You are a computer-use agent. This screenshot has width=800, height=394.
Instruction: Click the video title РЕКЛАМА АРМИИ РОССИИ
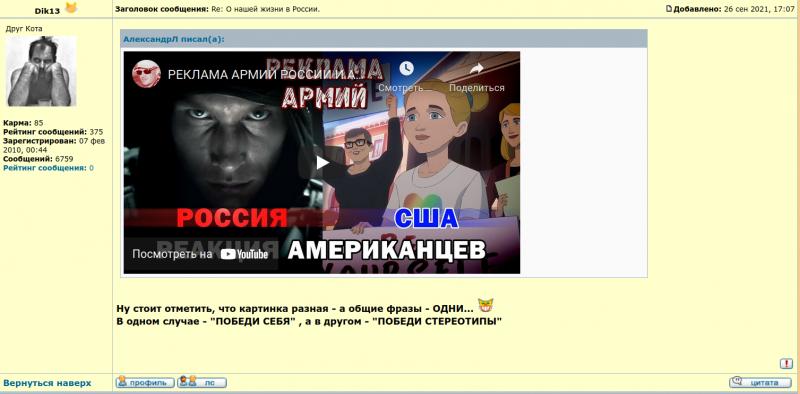[x=265, y=75]
